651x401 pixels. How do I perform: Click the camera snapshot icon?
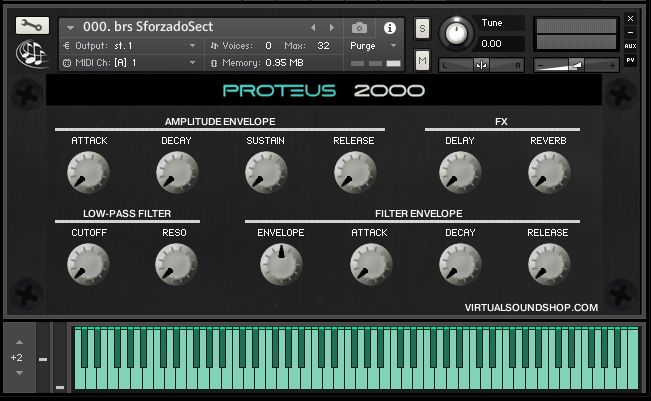[360, 27]
